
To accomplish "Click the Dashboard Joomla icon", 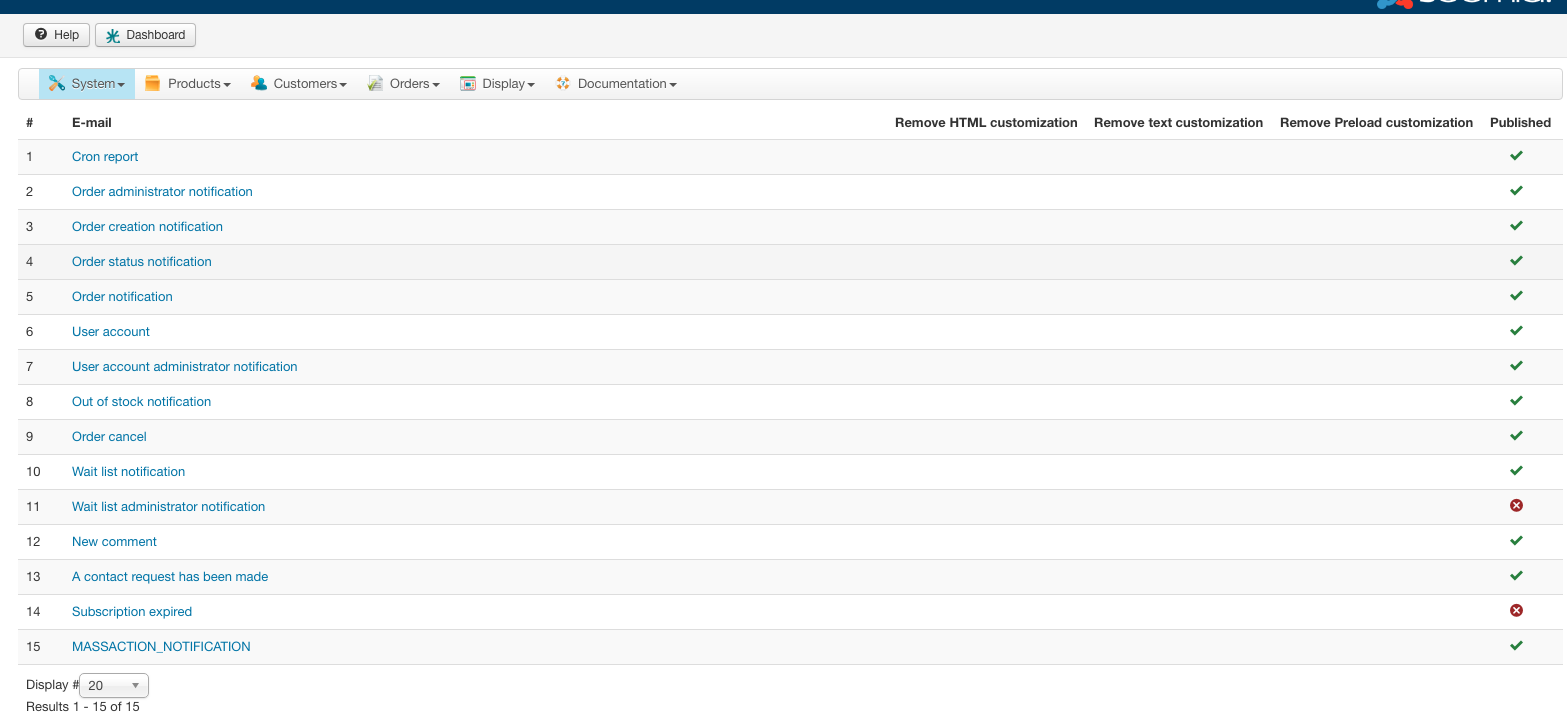I will point(113,36).
